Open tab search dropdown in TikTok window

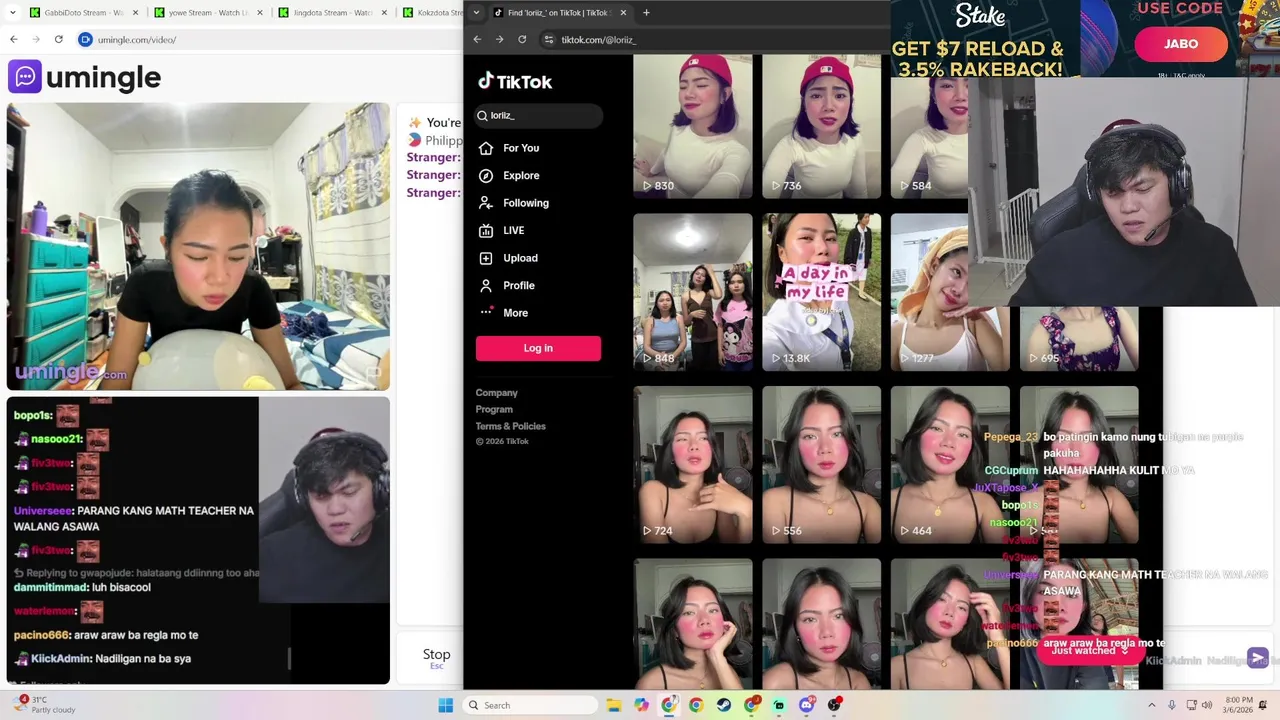pyautogui.click(x=476, y=13)
